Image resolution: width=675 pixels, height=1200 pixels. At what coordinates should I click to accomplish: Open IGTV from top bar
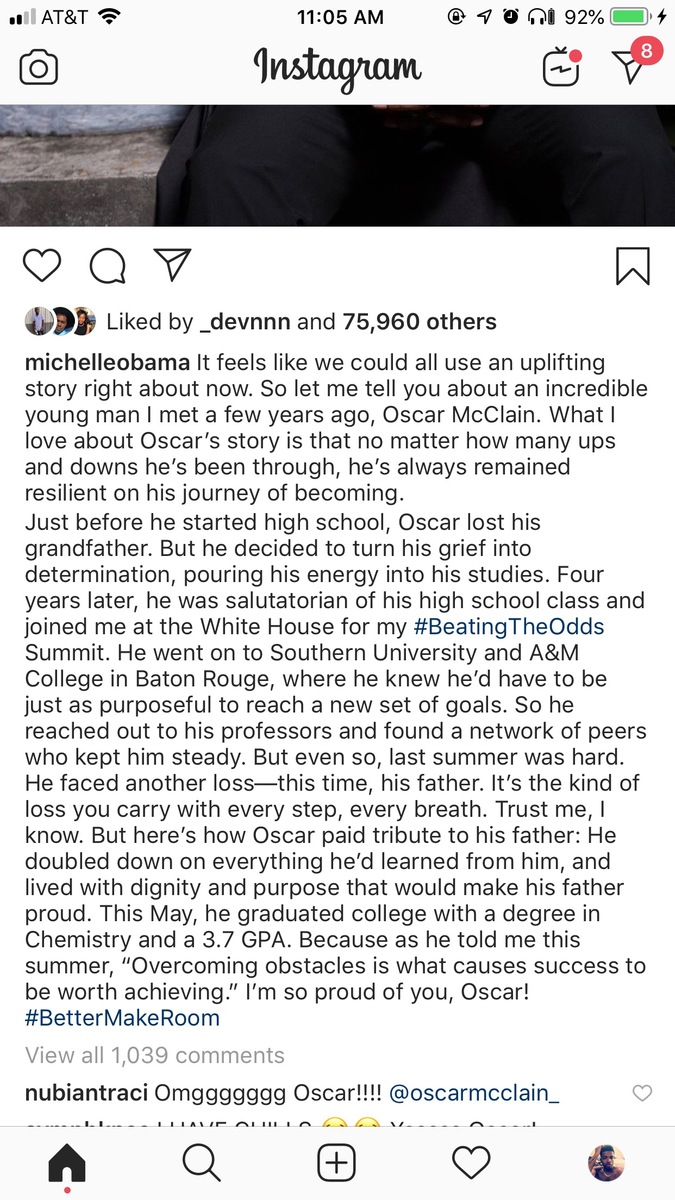coord(561,67)
